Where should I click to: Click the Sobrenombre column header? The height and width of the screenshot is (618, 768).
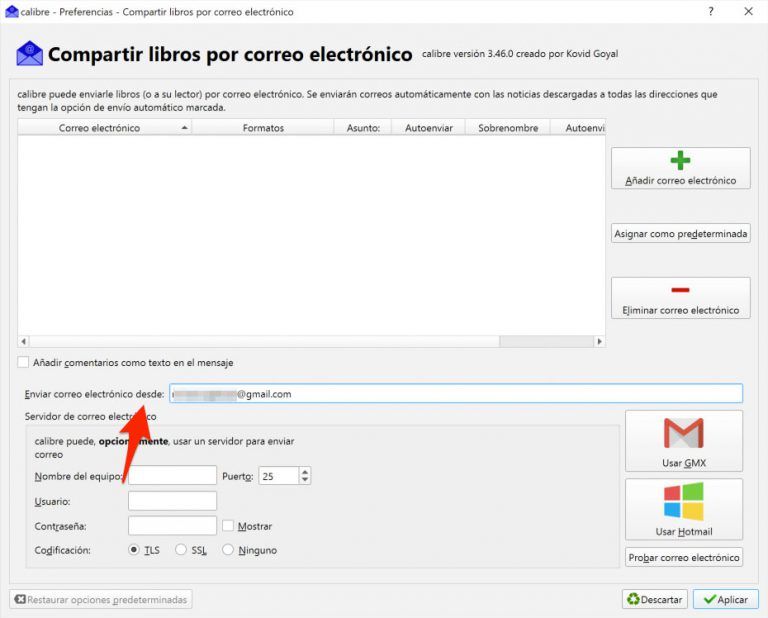coord(508,127)
